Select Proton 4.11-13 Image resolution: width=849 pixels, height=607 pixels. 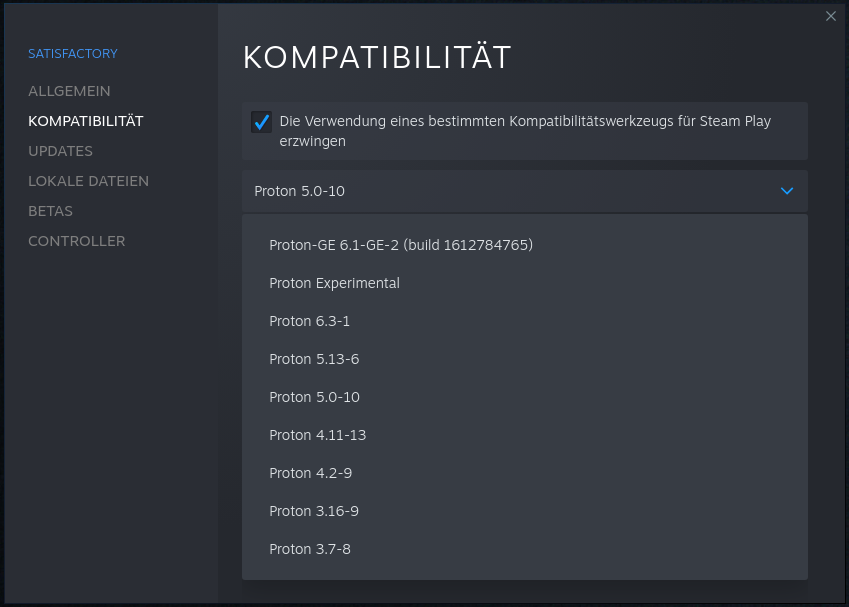(317, 435)
